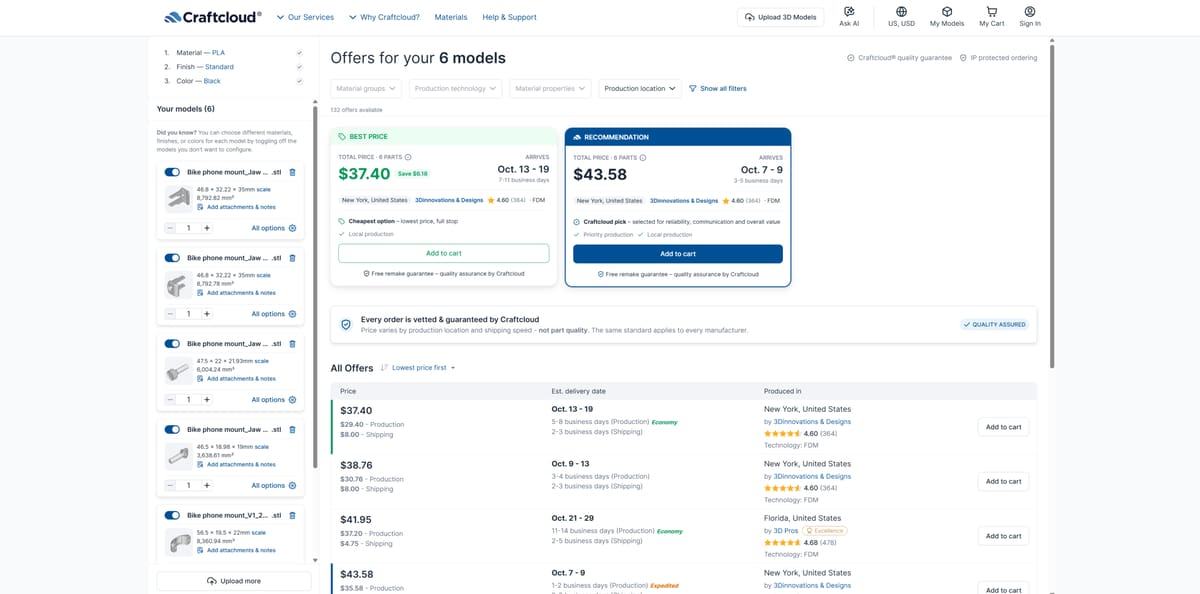The width and height of the screenshot is (1200, 594).
Task: Delete the 46.5 × 18.98 × 19mm model
Action: [292, 429]
